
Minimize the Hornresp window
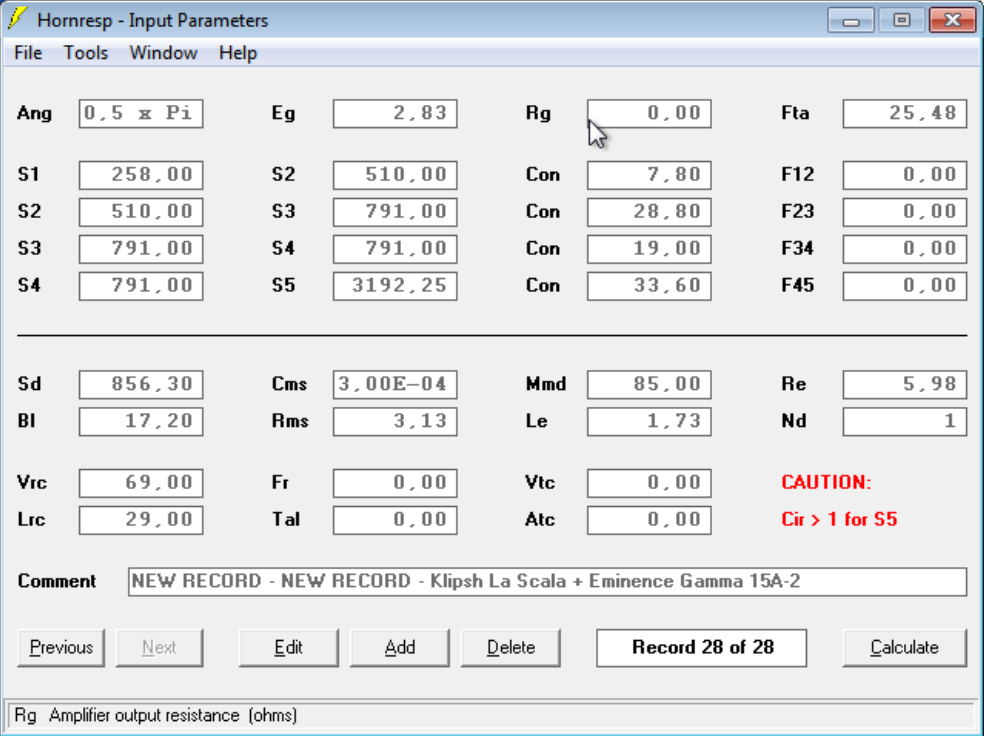point(851,21)
